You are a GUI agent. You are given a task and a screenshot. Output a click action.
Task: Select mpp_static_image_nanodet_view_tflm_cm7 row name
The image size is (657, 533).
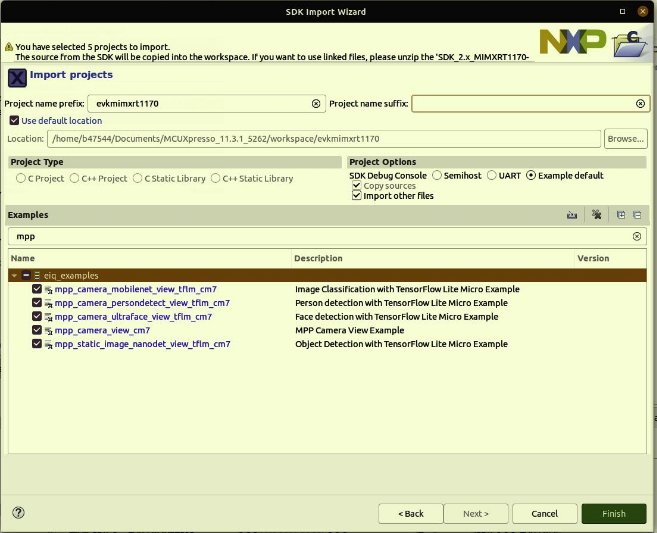click(142, 344)
